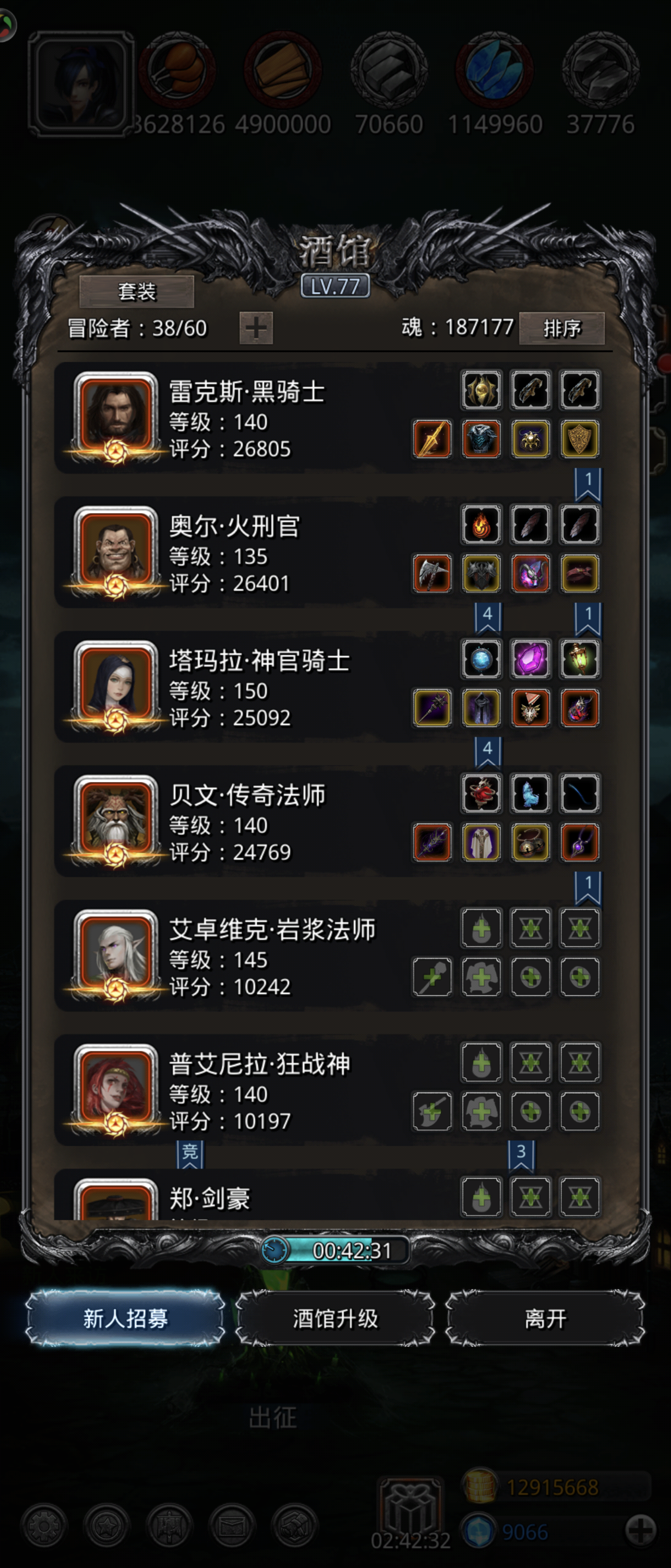The width and height of the screenshot is (671, 1568).
Task: Add armor to 普艾尼拉·狂战神's empty chest slot
Action: tap(481, 1111)
